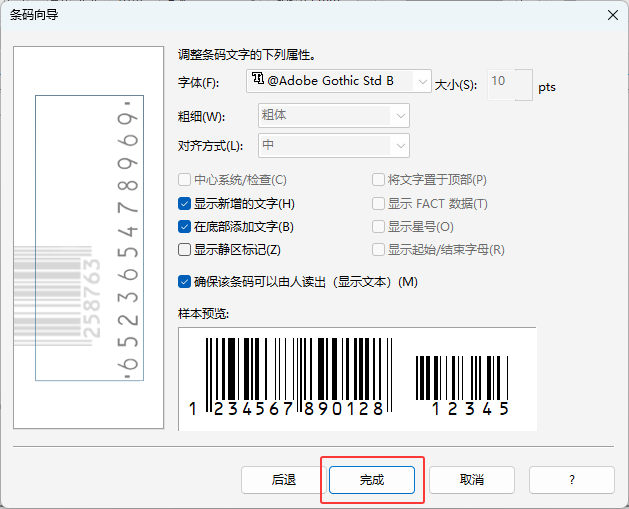629x509 pixels.
Task: Toggle 确保该条码可以由人读出 checkbox
Action: click(x=184, y=282)
